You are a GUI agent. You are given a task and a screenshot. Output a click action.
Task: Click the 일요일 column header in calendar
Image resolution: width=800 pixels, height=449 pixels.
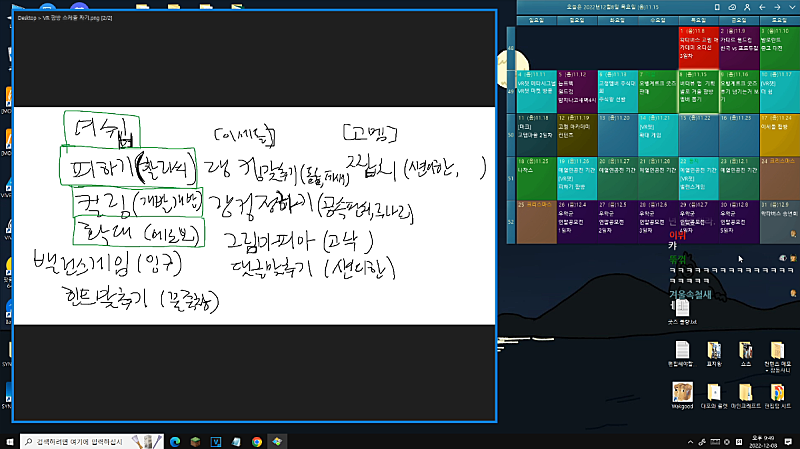[x=536, y=20]
